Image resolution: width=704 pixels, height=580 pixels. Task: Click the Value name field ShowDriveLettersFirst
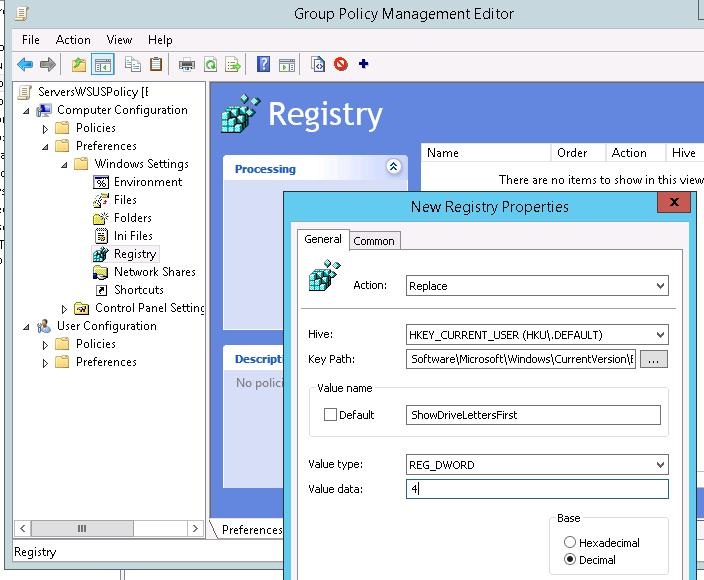click(533, 415)
